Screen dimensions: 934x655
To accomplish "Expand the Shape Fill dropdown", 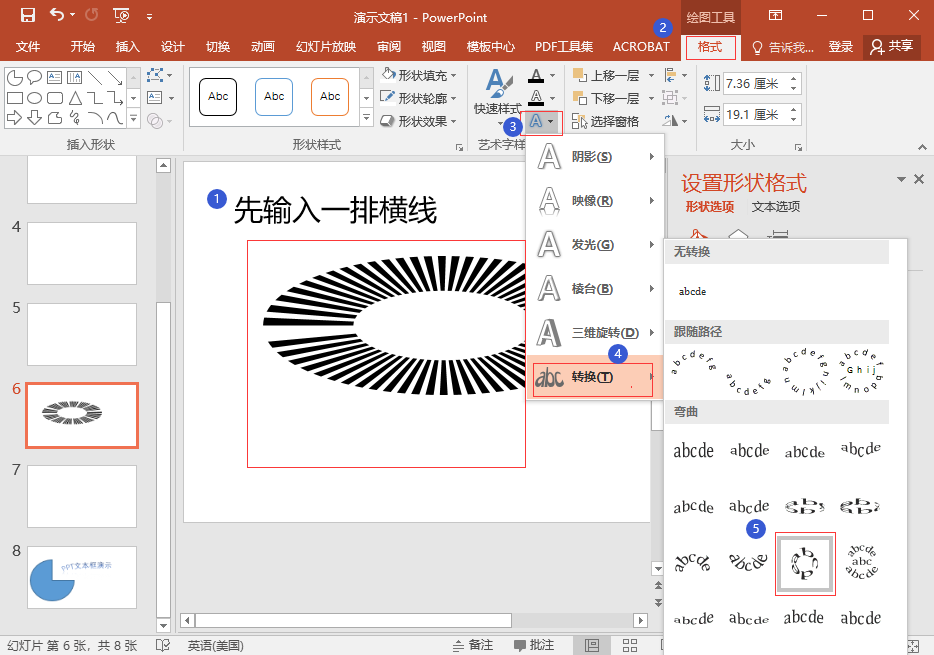I will click(x=453, y=75).
